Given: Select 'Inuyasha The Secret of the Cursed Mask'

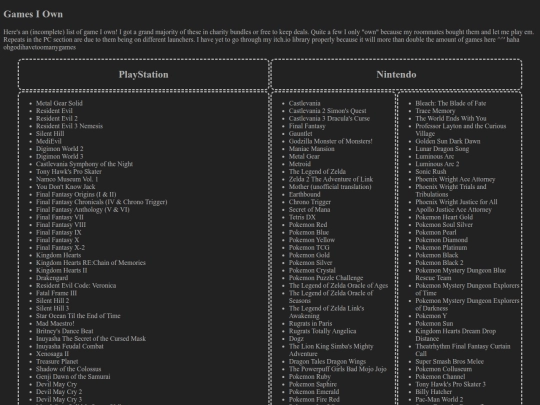Looking at the screenshot, I should (91, 339).
